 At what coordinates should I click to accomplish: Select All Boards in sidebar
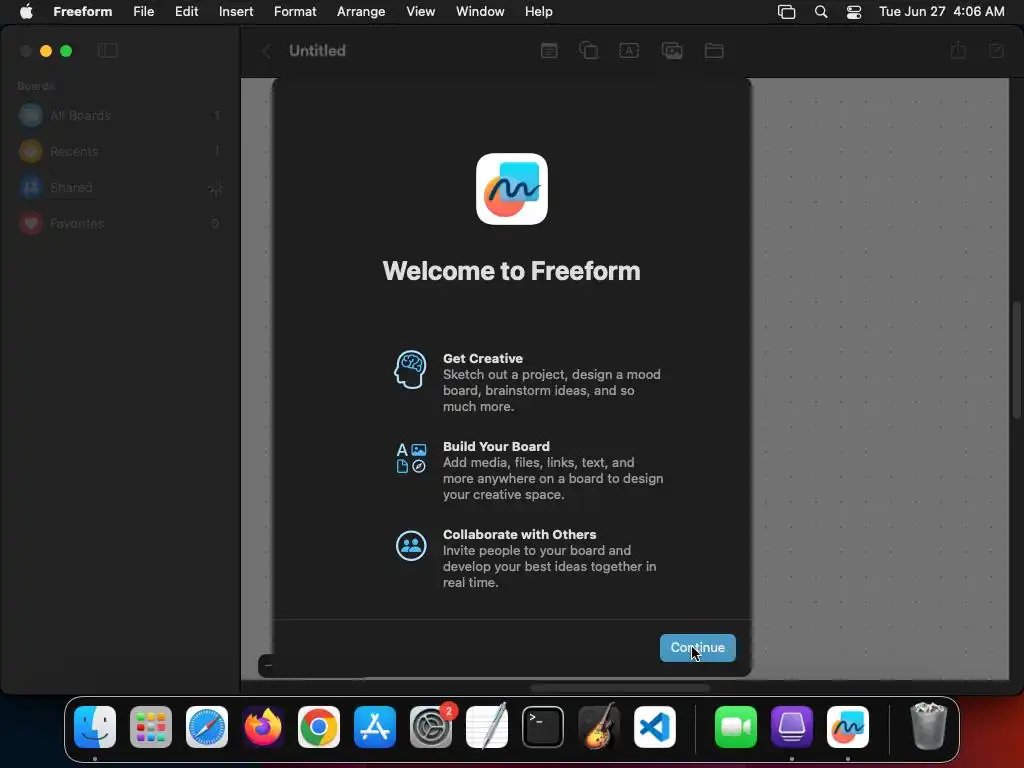(x=120, y=116)
